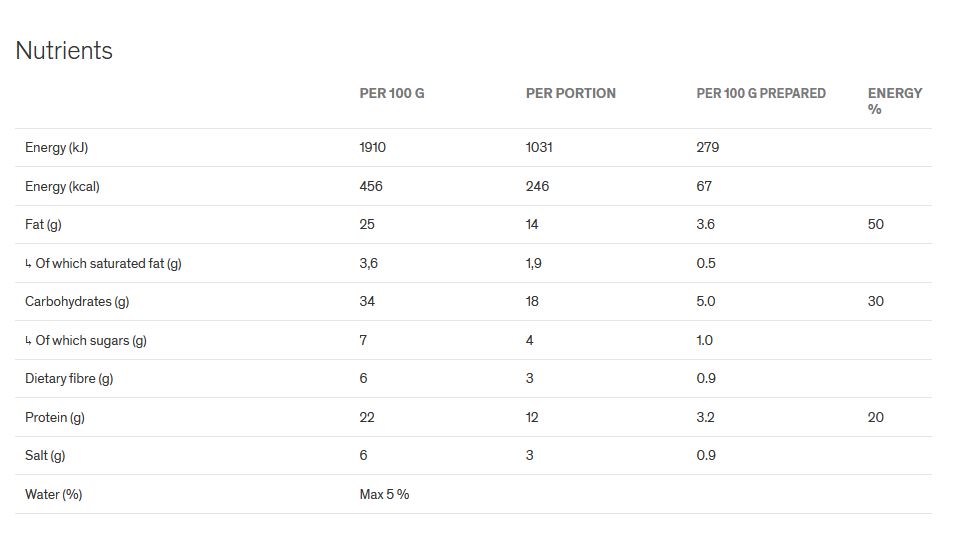Viewport: 954px width, 549px height.
Task: Click the 1910 kJ per 100 g value
Action: click(x=372, y=148)
